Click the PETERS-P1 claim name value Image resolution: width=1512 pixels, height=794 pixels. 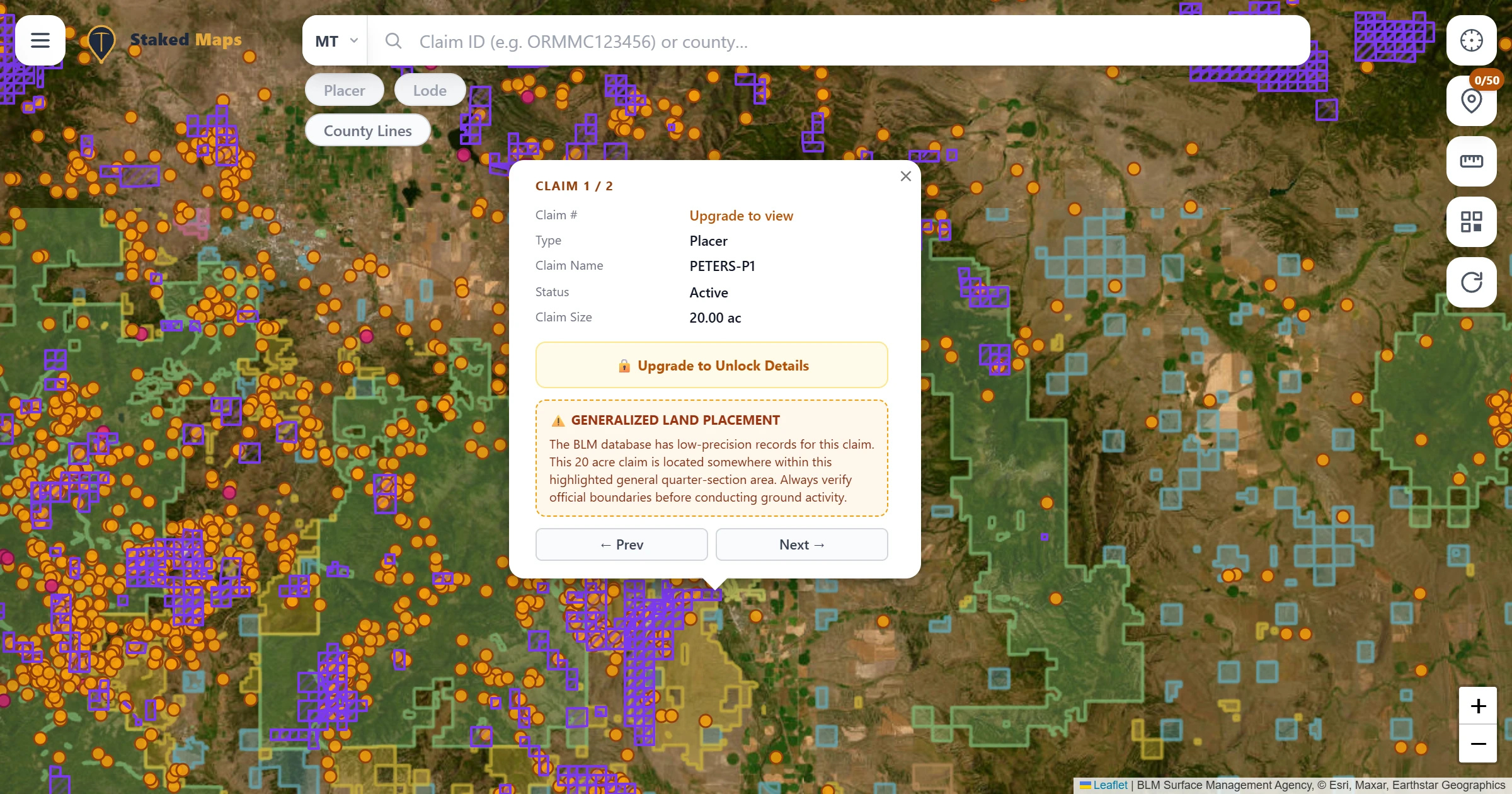(x=722, y=266)
